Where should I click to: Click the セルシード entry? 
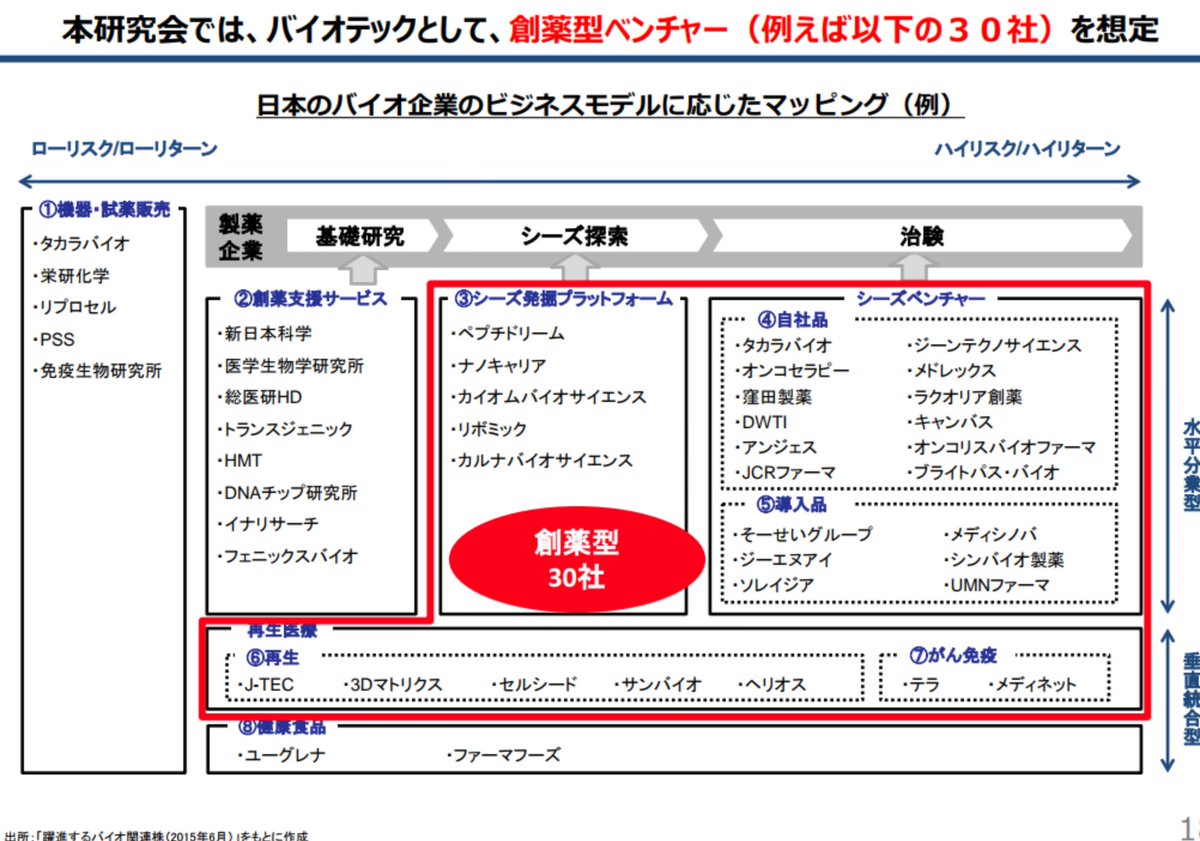534,685
